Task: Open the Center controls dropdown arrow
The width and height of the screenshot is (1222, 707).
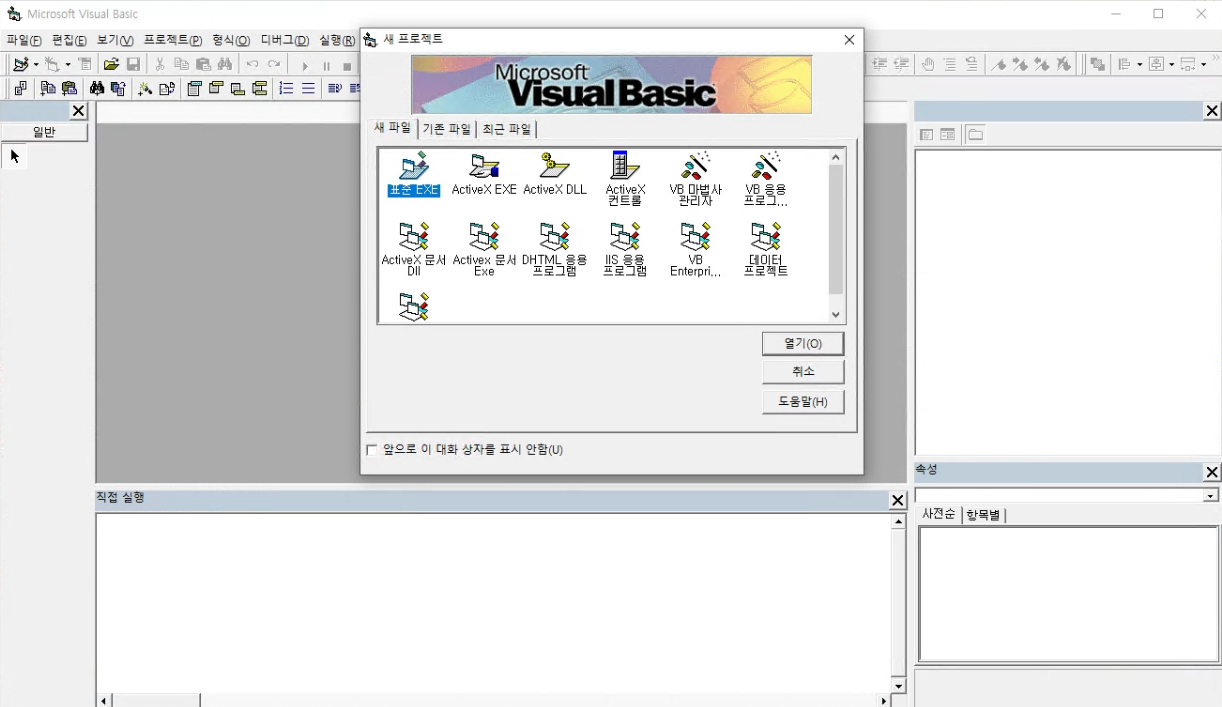Action: [1171, 64]
